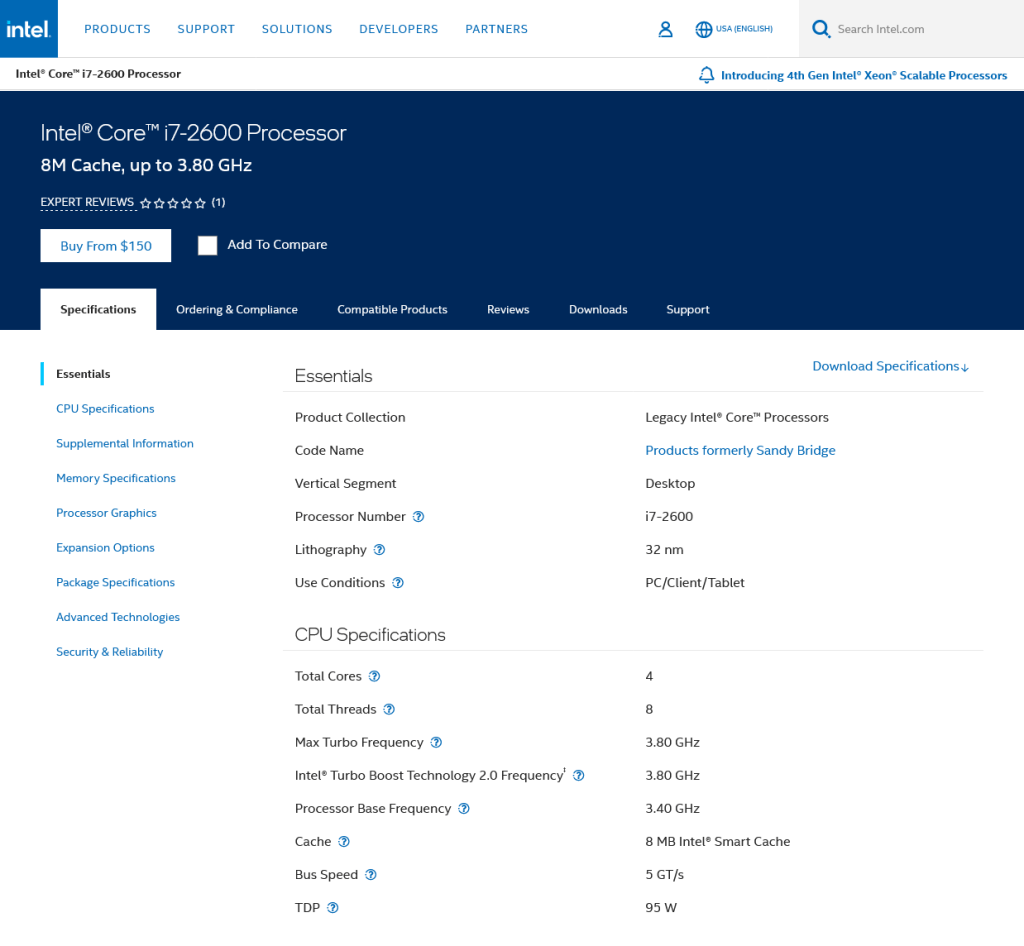
Task: Click help icon beside Total Cores
Action: pyautogui.click(x=374, y=677)
